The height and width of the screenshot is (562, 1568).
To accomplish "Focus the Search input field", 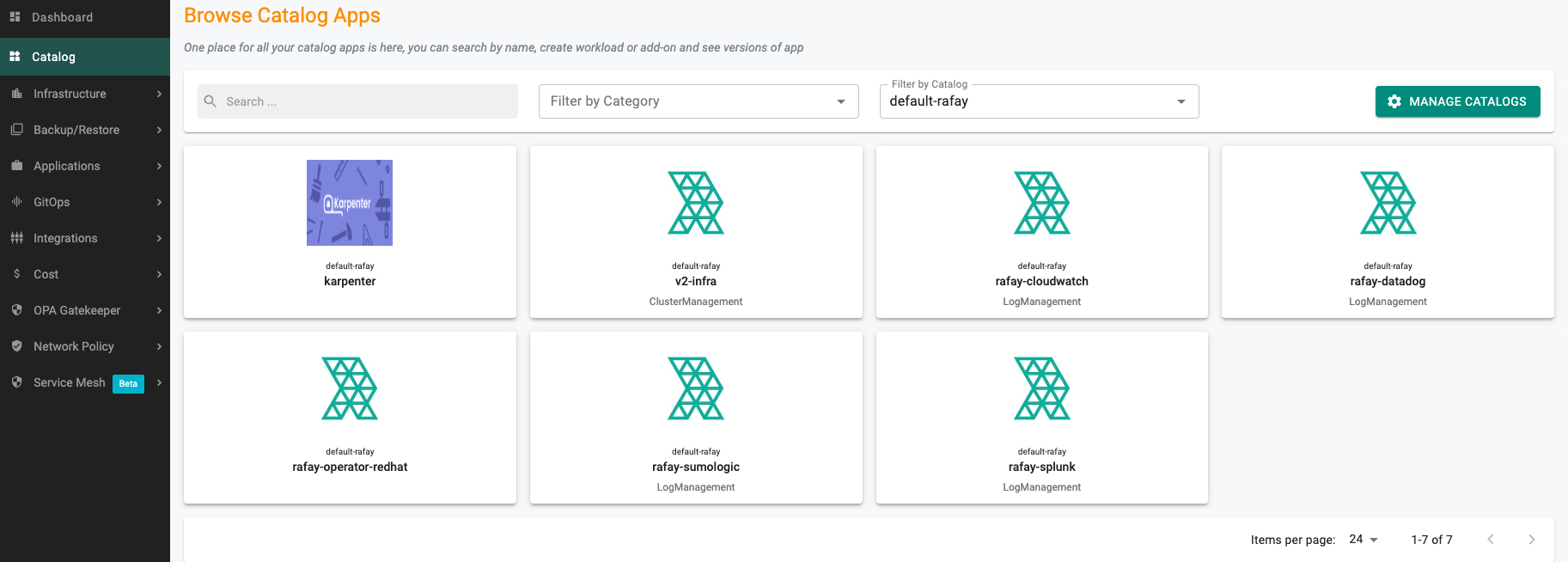I will pyautogui.click(x=357, y=101).
